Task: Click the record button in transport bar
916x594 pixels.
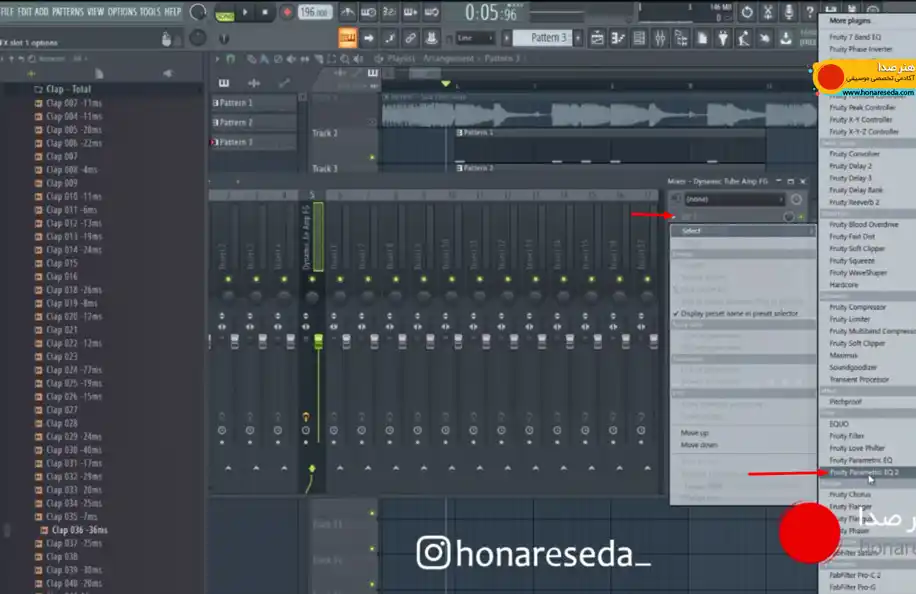Action: click(287, 12)
